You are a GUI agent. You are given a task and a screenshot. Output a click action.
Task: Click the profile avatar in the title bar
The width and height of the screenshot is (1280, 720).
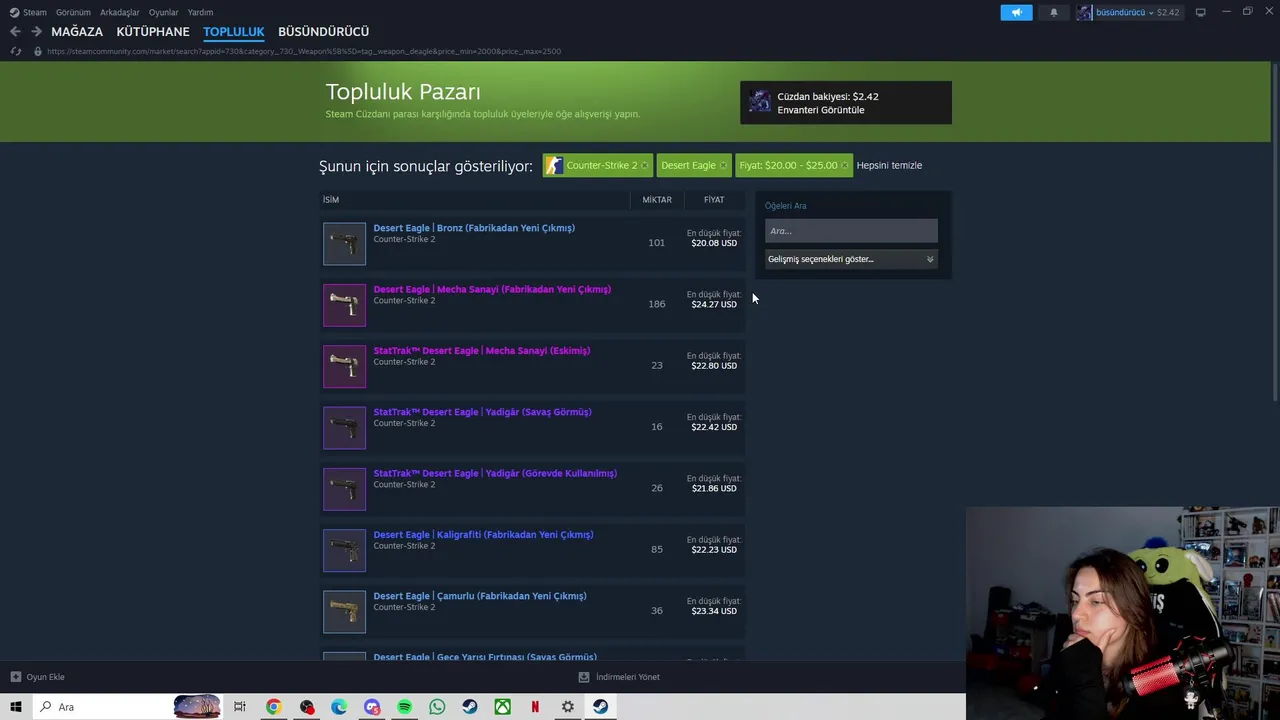pos(1084,12)
